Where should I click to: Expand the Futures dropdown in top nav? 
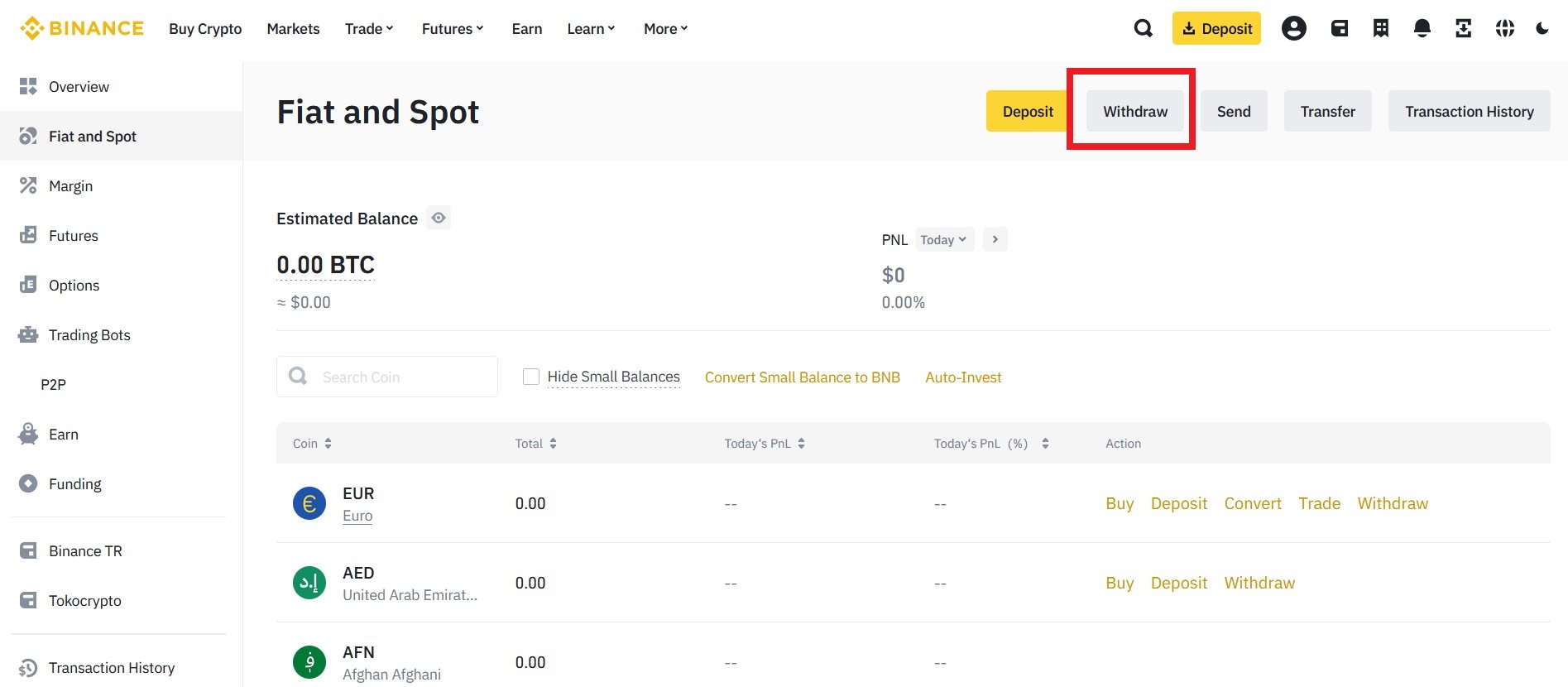point(453,28)
